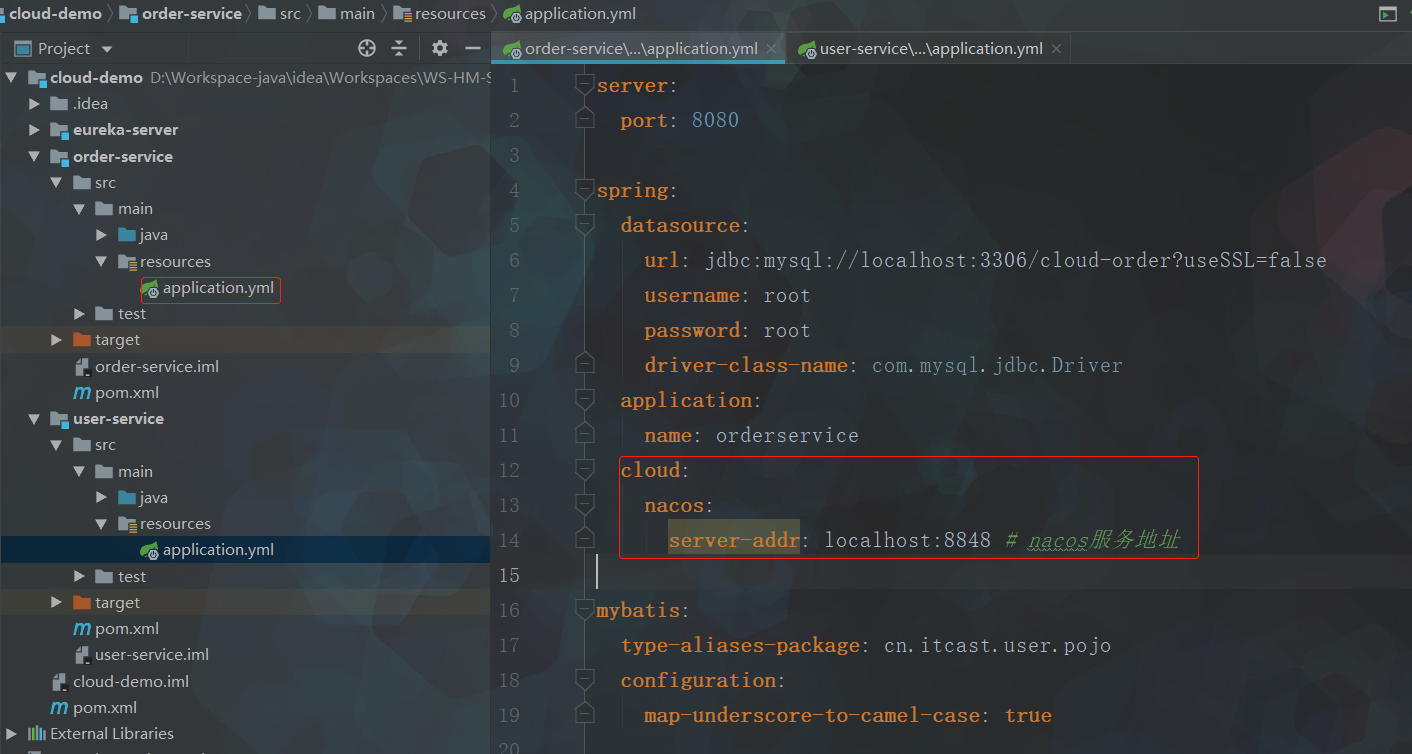
Task: Click resources in the navigation breadcrumb
Action: [x=450, y=14]
